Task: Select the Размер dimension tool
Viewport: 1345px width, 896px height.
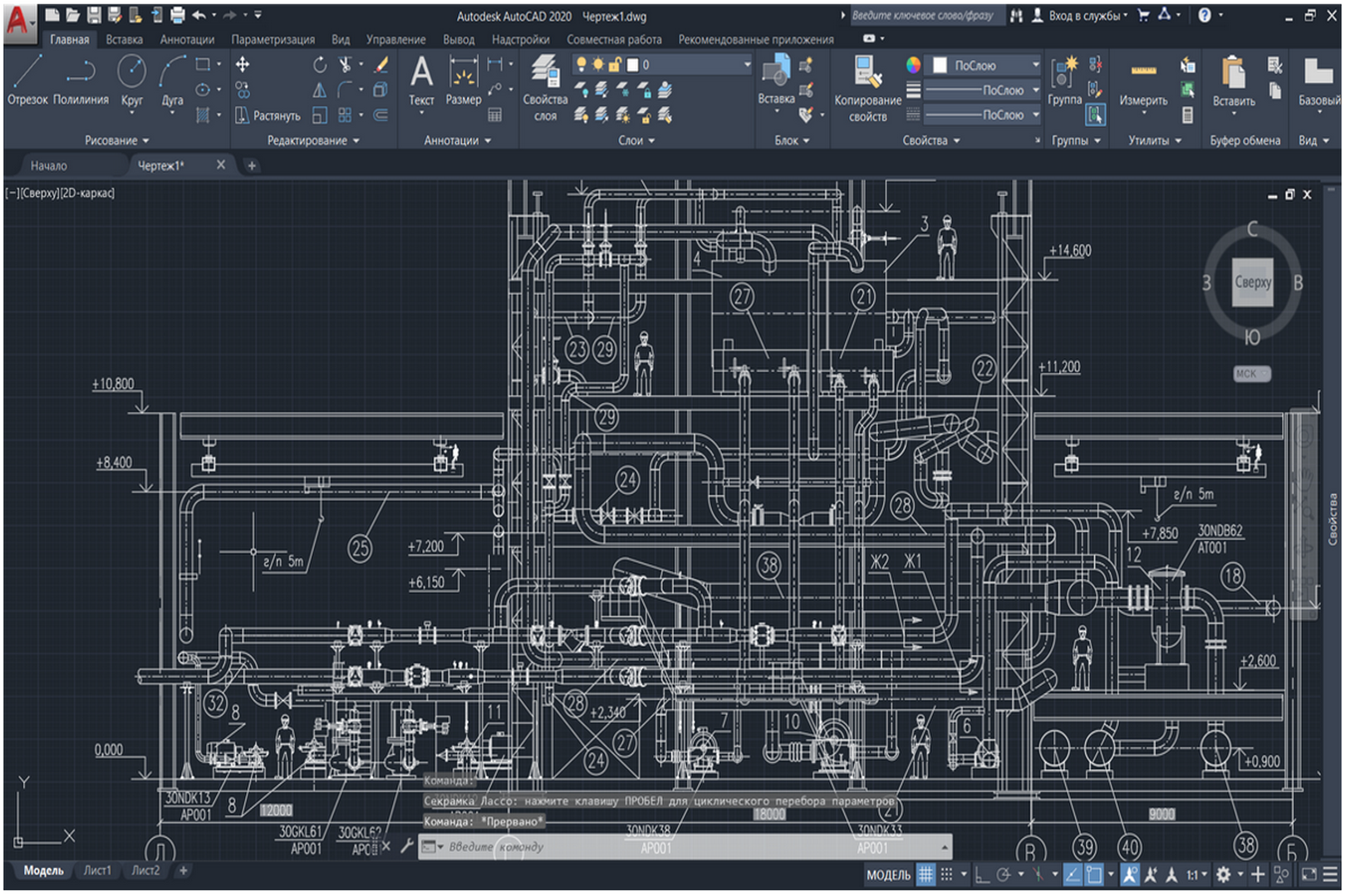Action: tap(463, 80)
